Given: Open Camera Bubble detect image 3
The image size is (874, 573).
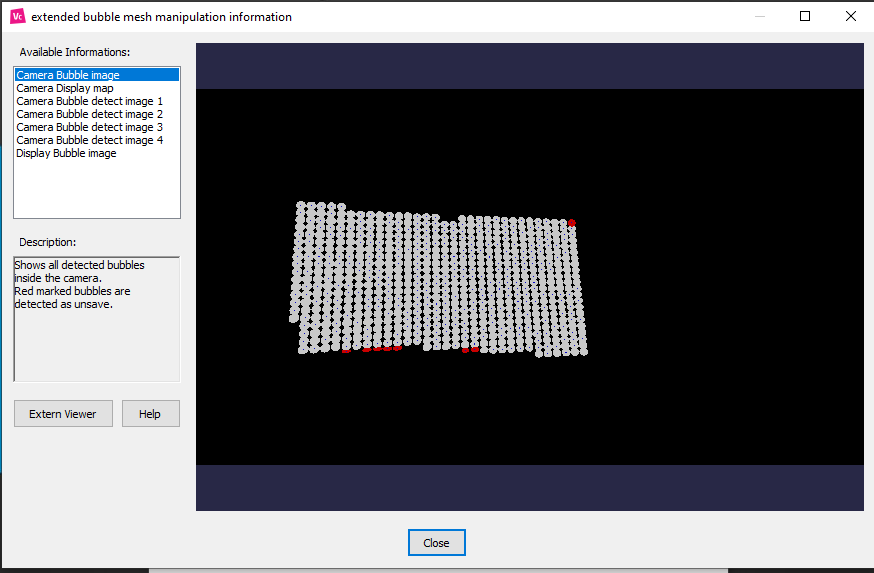Looking at the screenshot, I should click(x=89, y=127).
